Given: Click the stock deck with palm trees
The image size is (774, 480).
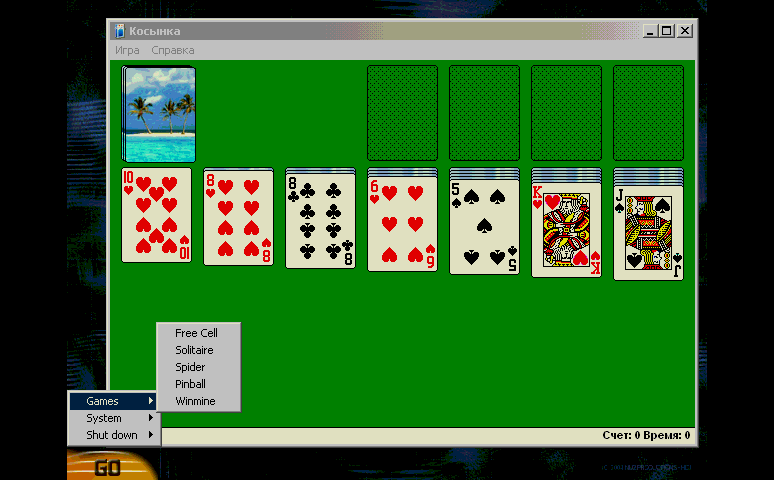Looking at the screenshot, I should [159, 113].
